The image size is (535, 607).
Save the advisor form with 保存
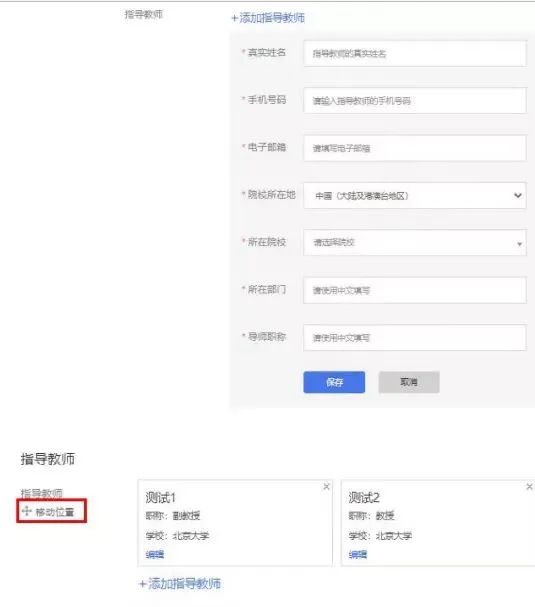pyautogui.click(x=334, y=382)
